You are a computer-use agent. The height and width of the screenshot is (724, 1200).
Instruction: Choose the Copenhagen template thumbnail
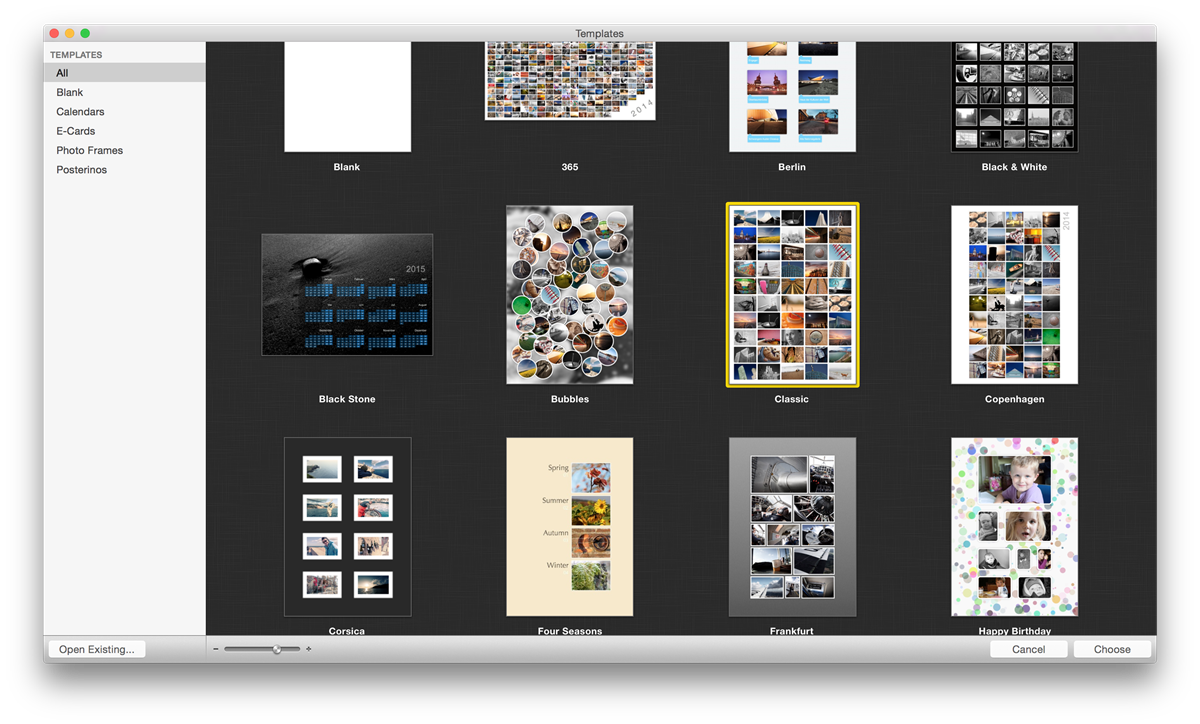[1014, 295]
